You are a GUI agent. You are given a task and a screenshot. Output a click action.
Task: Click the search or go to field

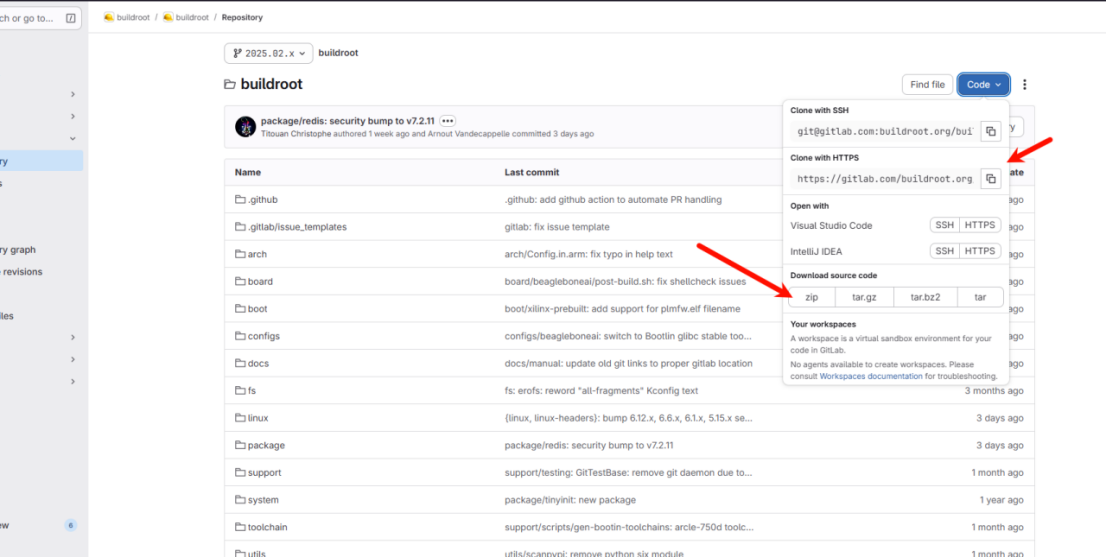tap(39, 19)
